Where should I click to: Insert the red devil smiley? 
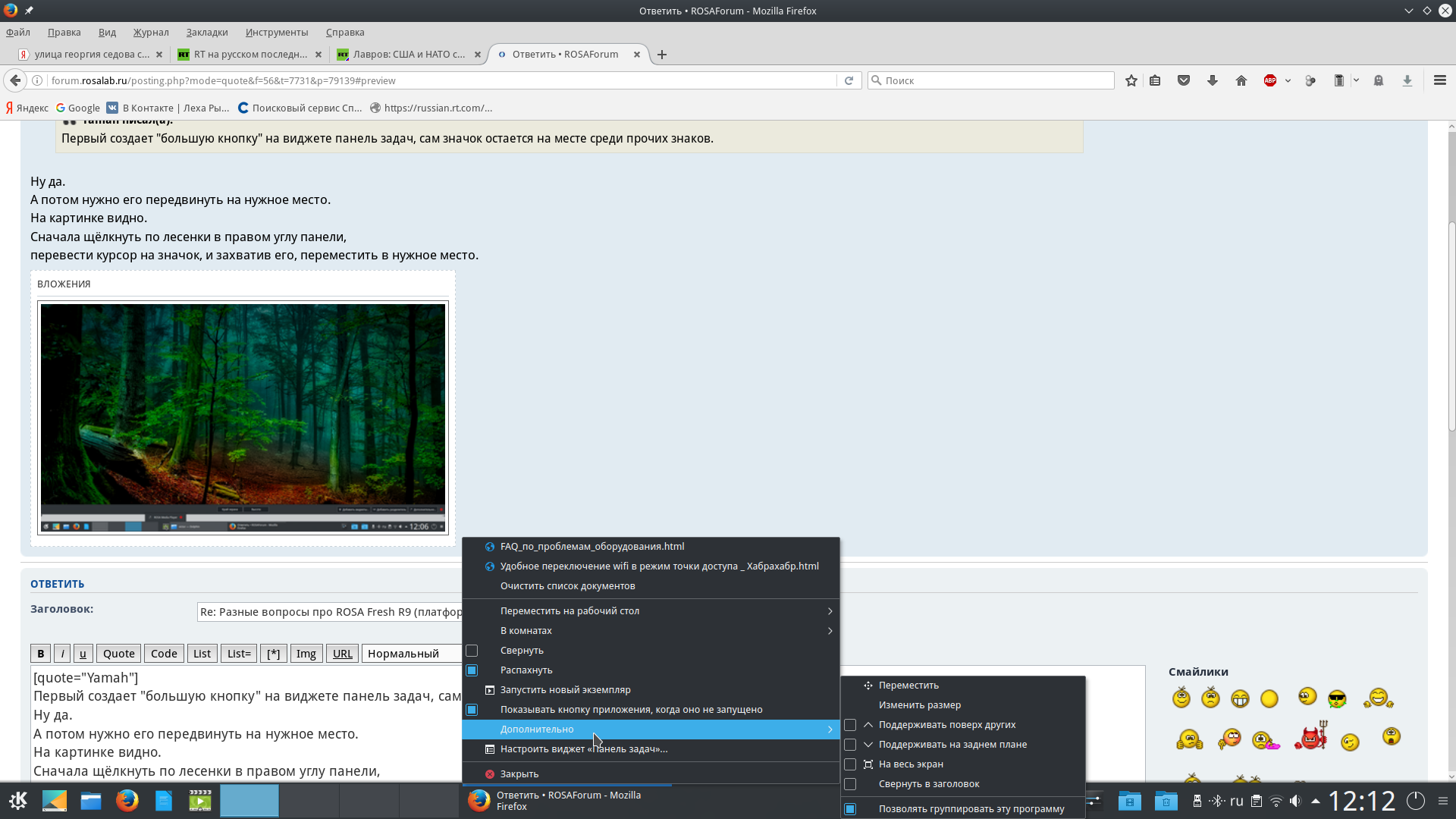point(1311,738)
